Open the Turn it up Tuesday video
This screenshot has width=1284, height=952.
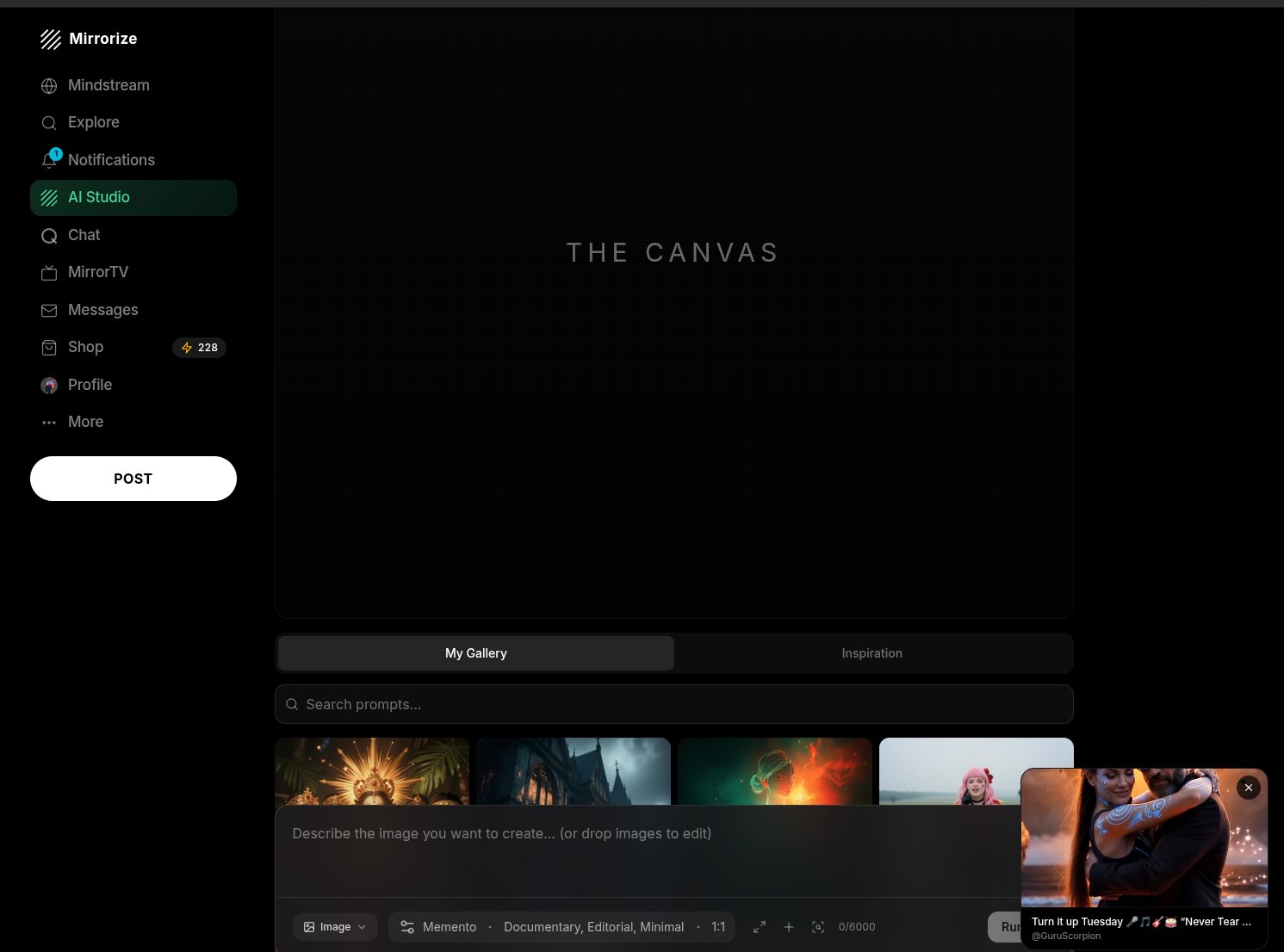1144,838
